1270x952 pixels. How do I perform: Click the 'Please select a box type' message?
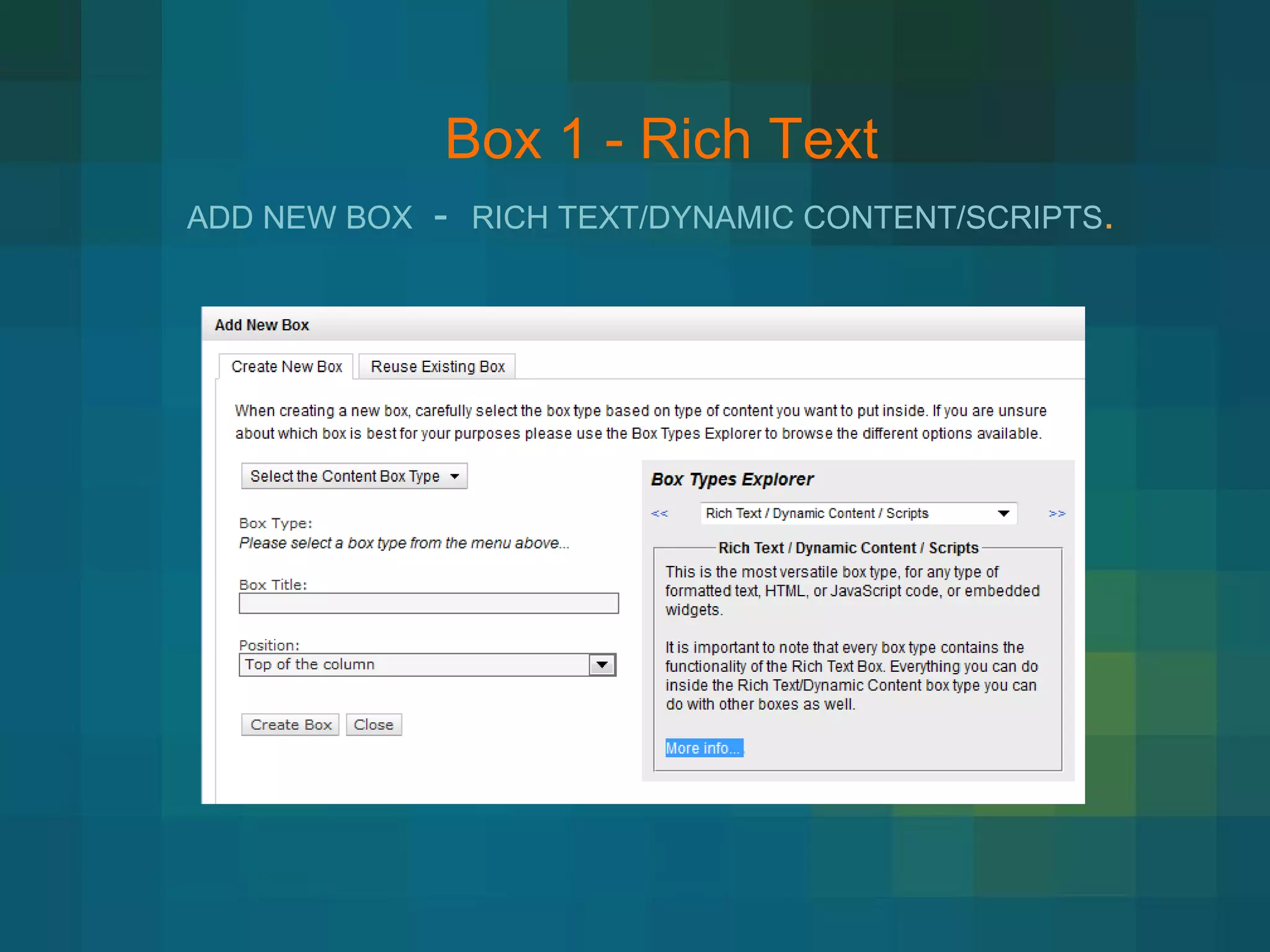(x=404, y=543)
